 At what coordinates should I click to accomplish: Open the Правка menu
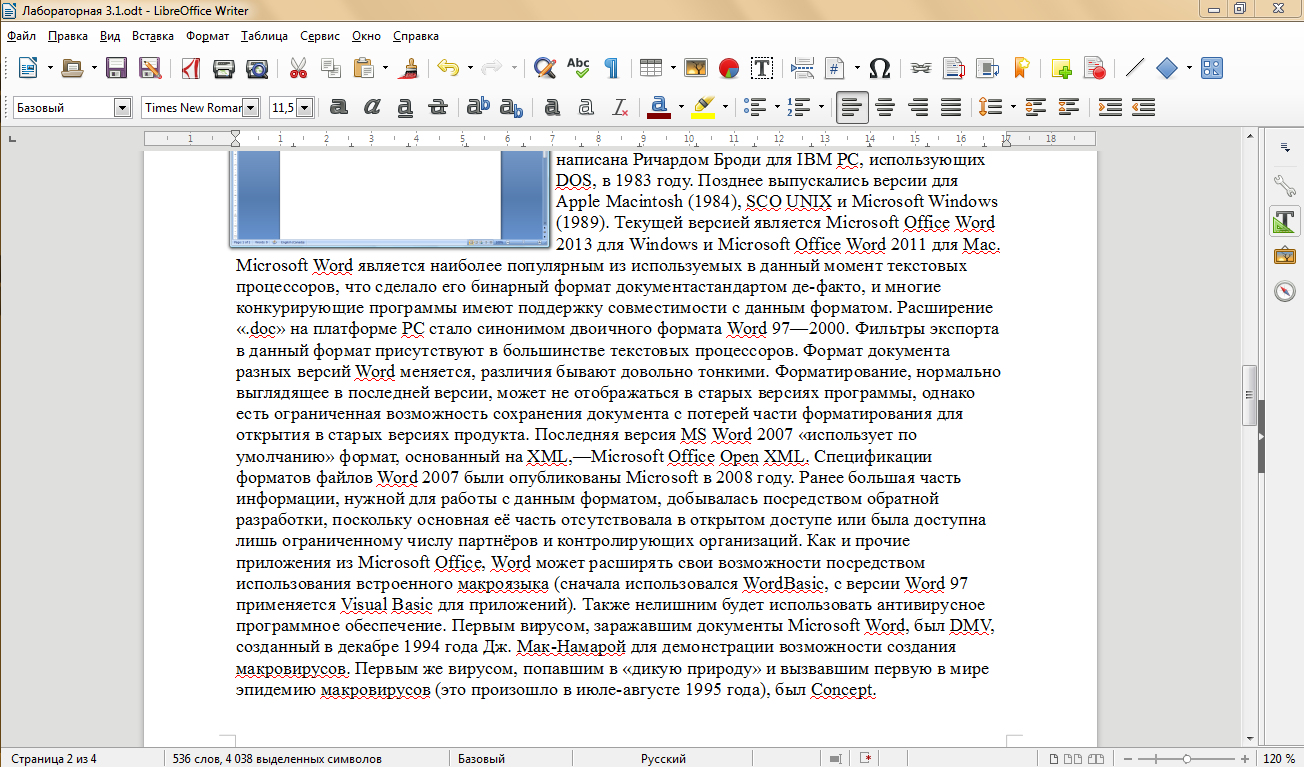68,36
